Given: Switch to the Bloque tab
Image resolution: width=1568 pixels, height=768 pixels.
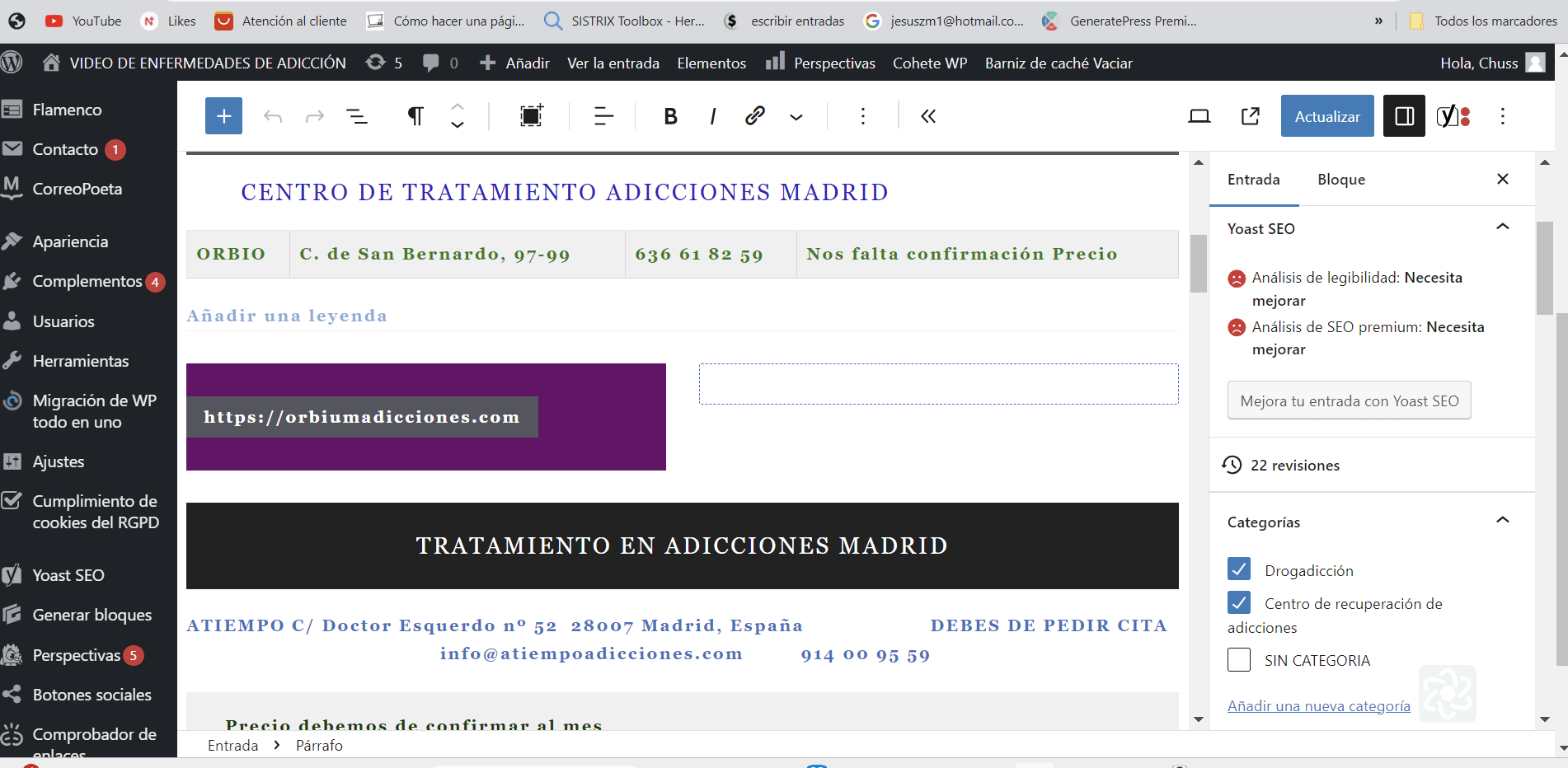Looking at the screenshot, I should [x=1341, y=179].
